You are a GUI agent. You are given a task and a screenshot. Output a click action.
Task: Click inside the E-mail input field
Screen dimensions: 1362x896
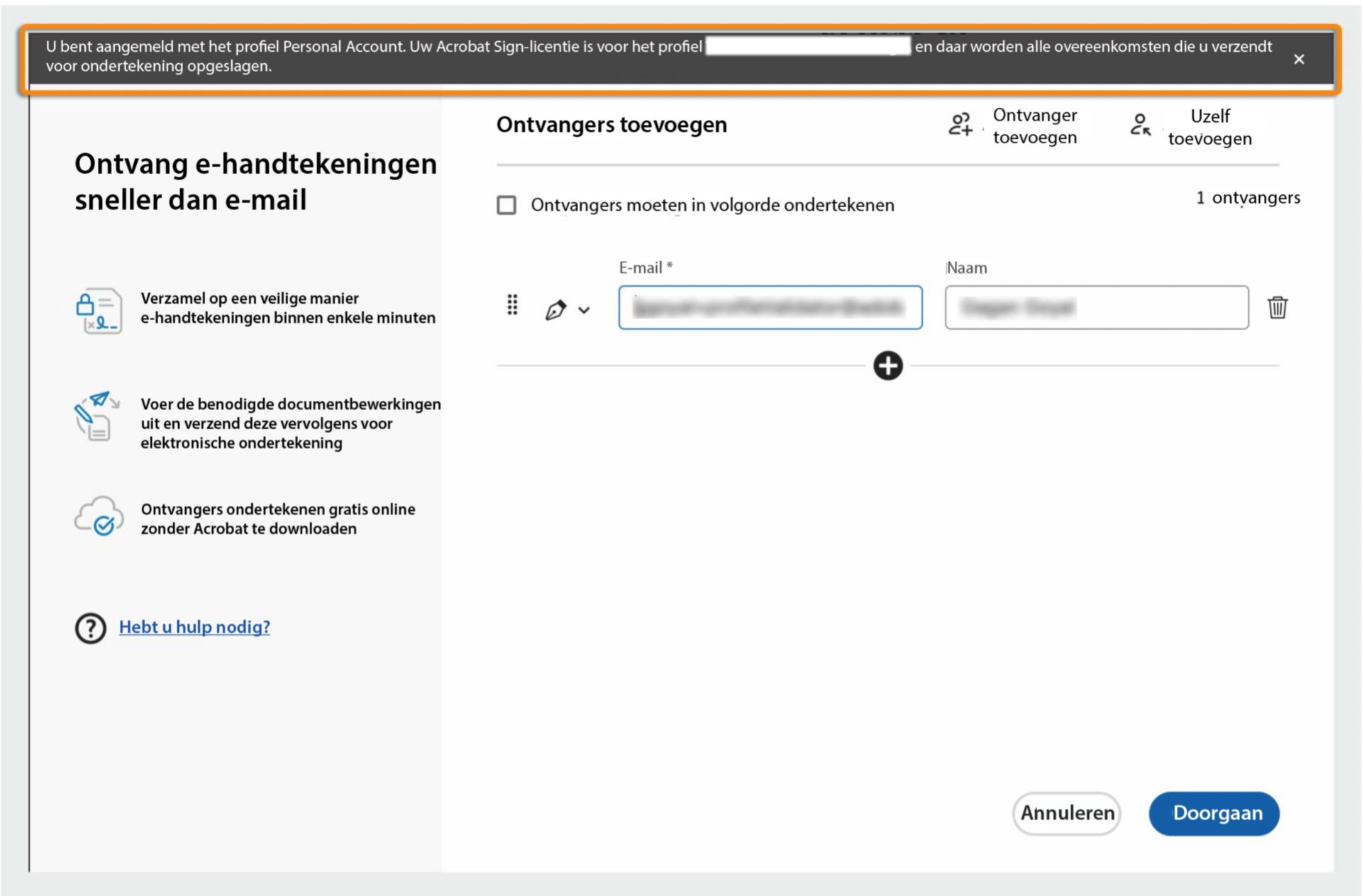[x=770, y=307]
